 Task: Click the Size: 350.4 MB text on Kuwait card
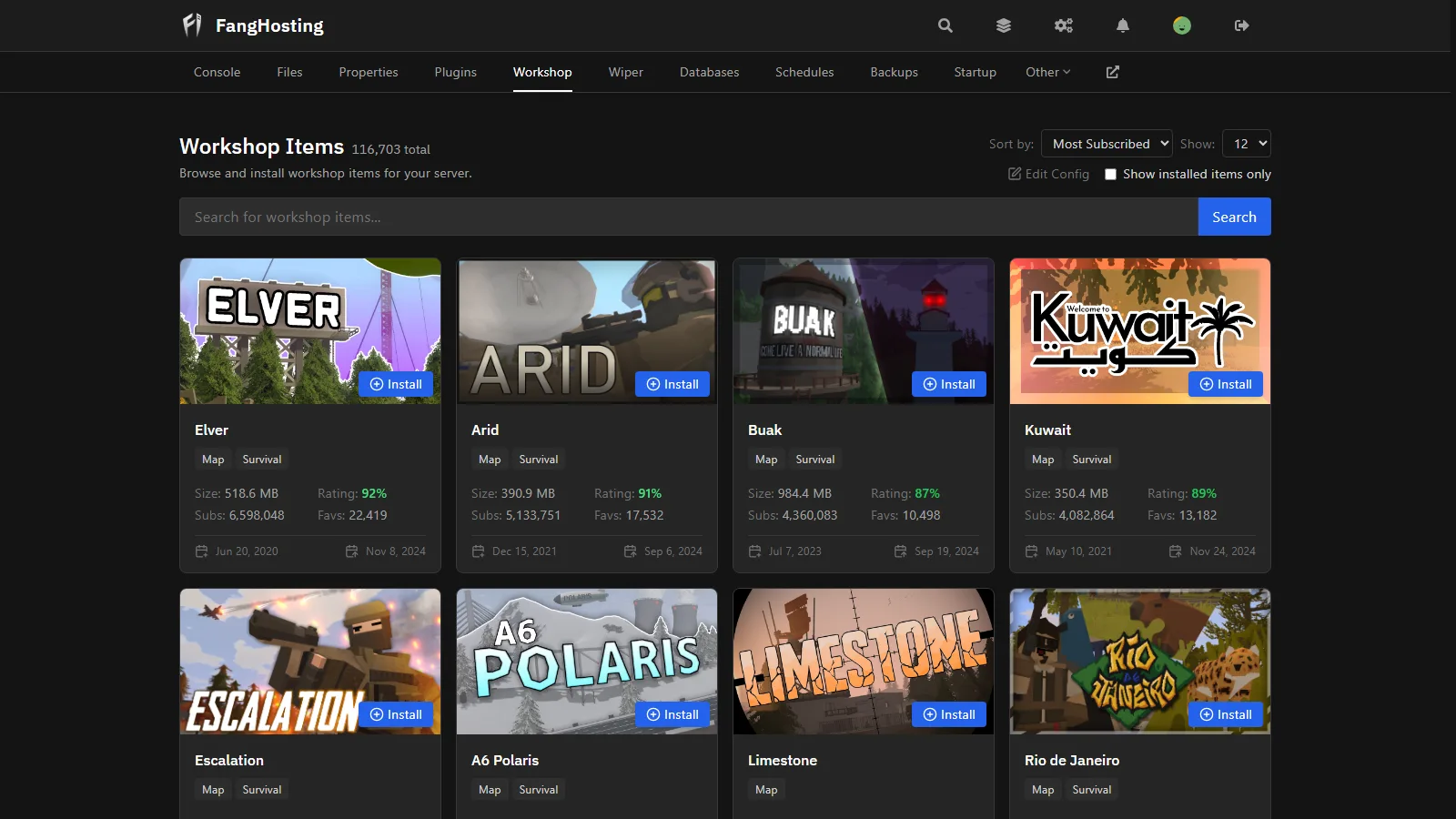[1067, 493]
